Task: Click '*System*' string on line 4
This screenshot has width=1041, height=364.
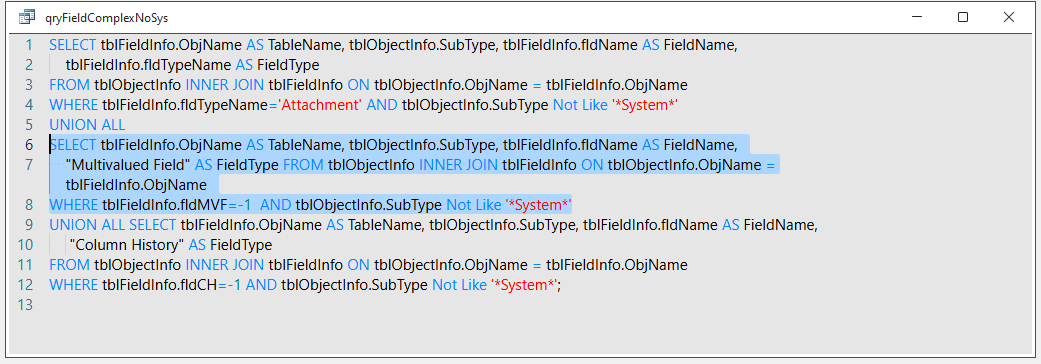Action: click(645, 105)
